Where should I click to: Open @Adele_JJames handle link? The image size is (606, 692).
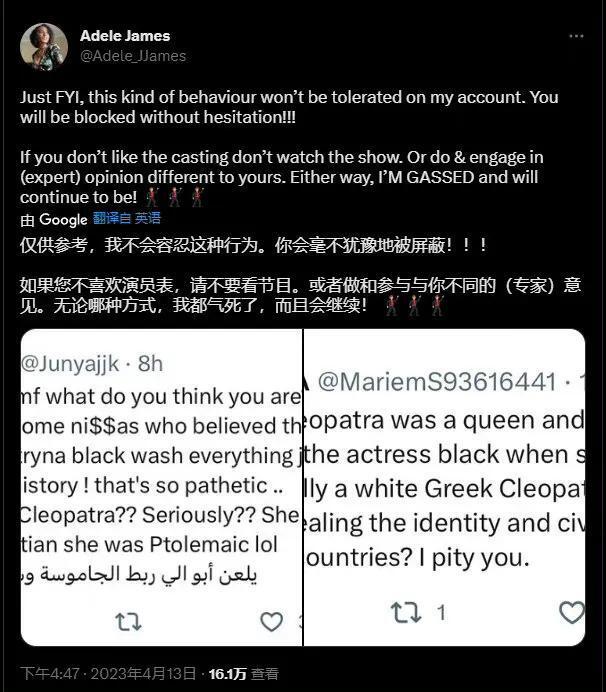(133, 56)
